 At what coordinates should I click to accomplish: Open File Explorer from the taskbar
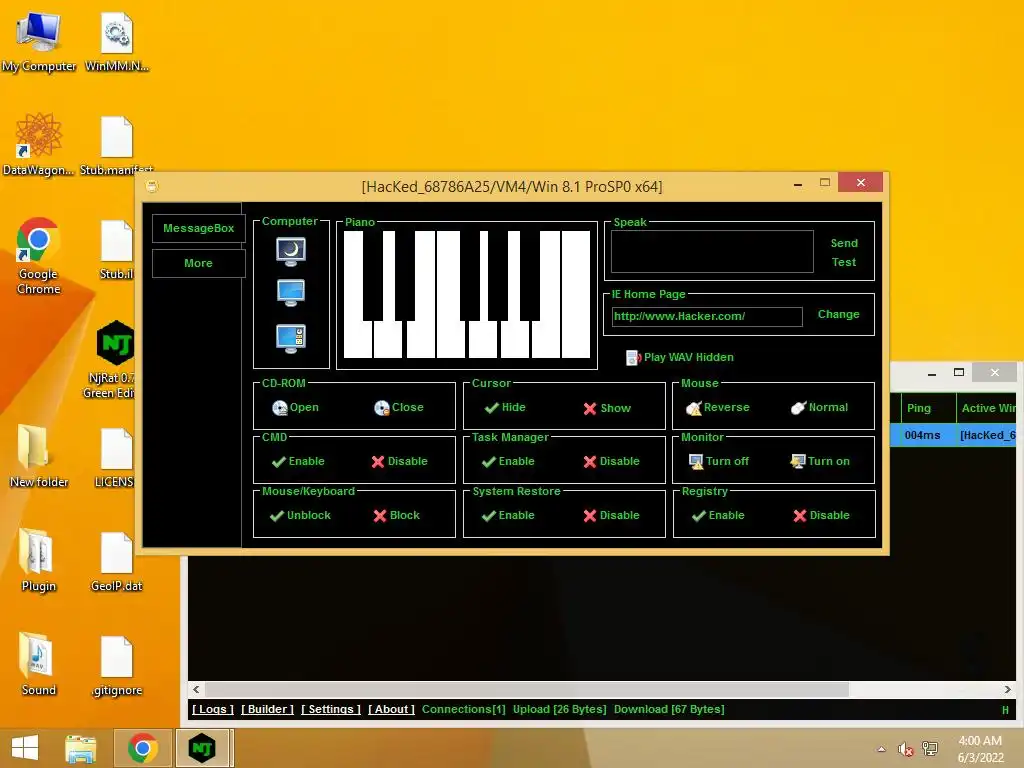81,748
